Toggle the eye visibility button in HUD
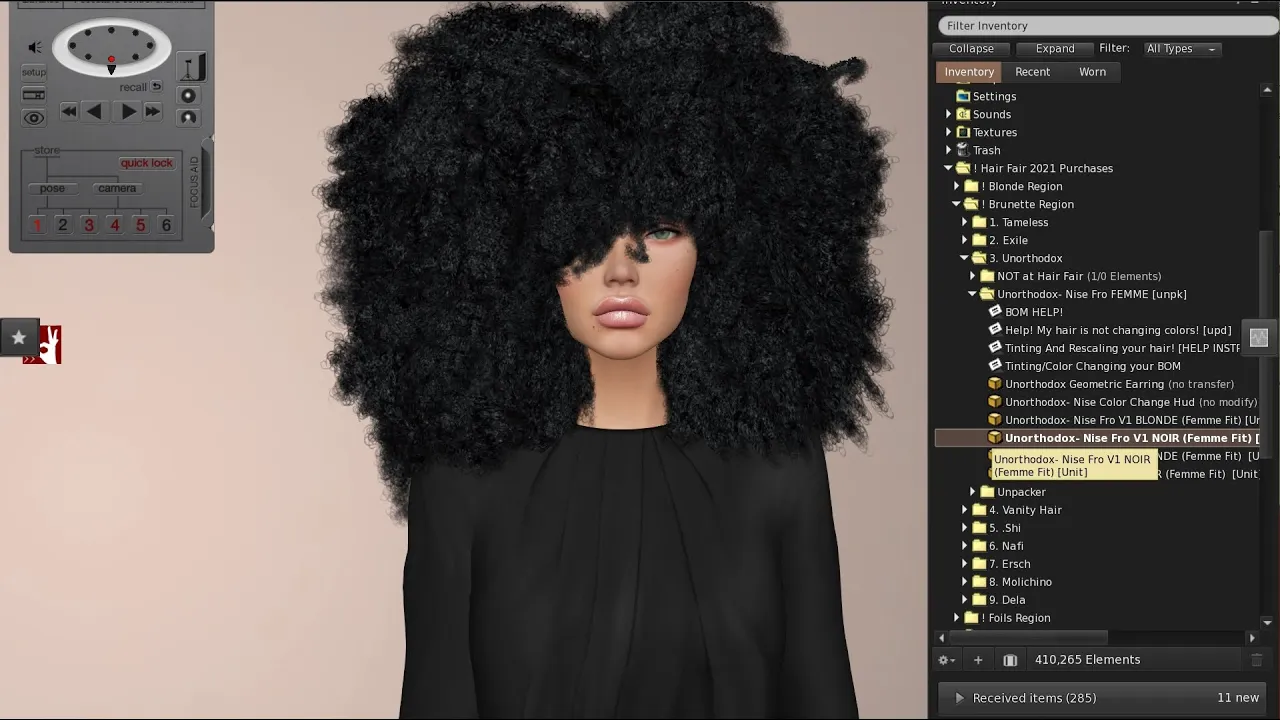Image resolution: width=1280 pixels, height=720 pixels. click(x=34, y=118)
